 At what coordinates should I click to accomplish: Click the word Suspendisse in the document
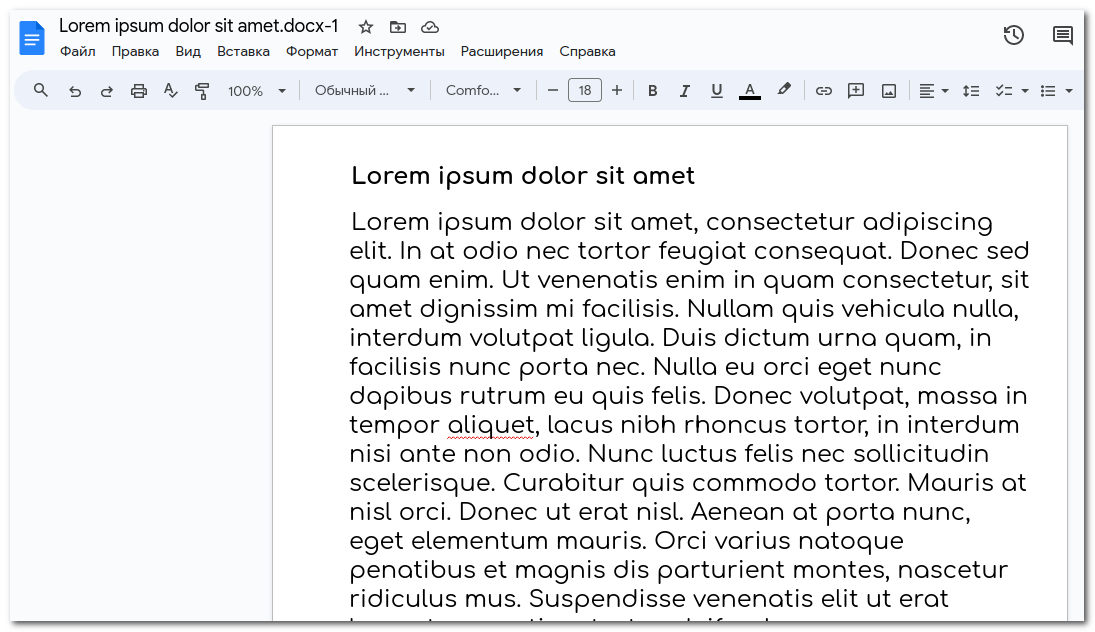coord(607,599)
